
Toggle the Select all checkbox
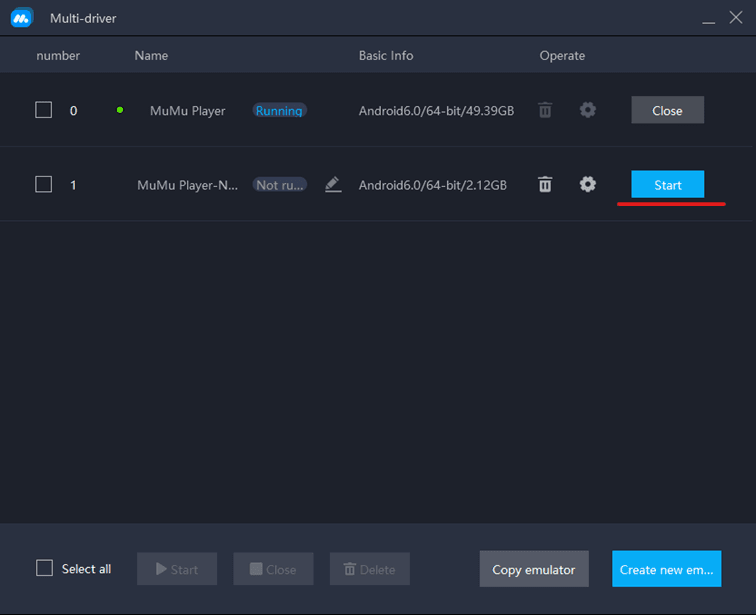(44, 568)
